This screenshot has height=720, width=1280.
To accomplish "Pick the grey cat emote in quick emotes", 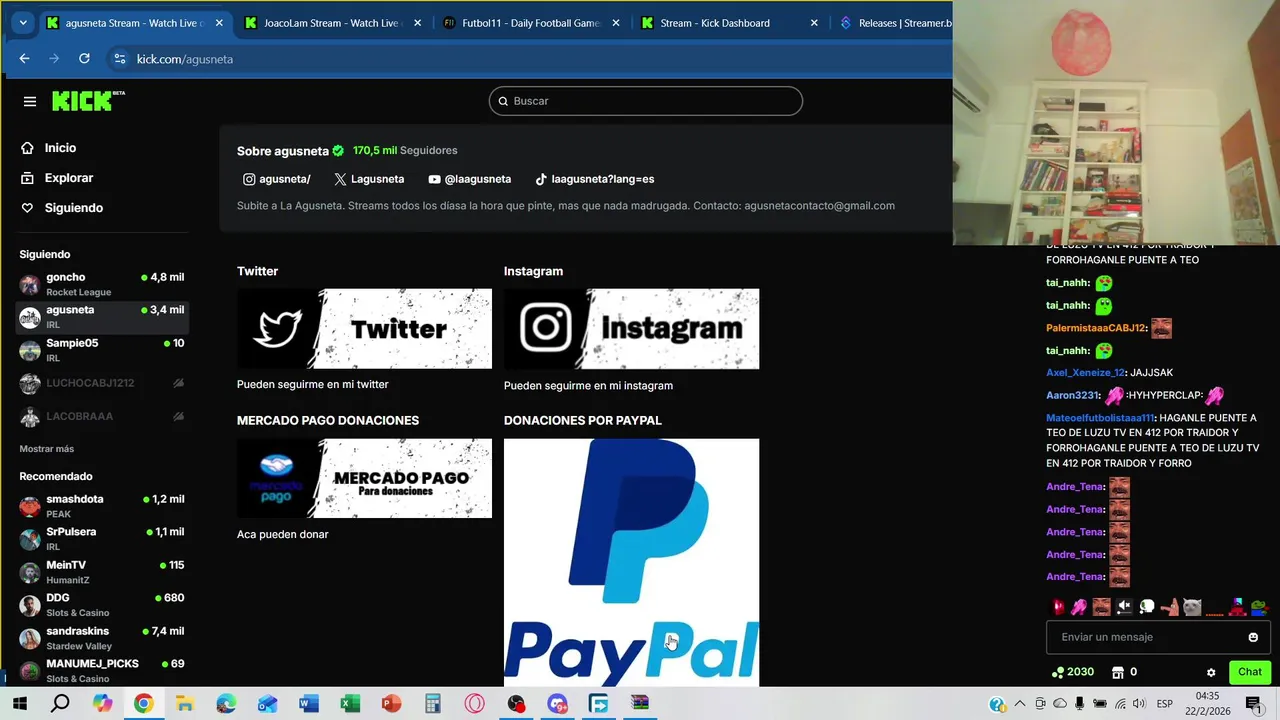I will [x=1191, y=606].
